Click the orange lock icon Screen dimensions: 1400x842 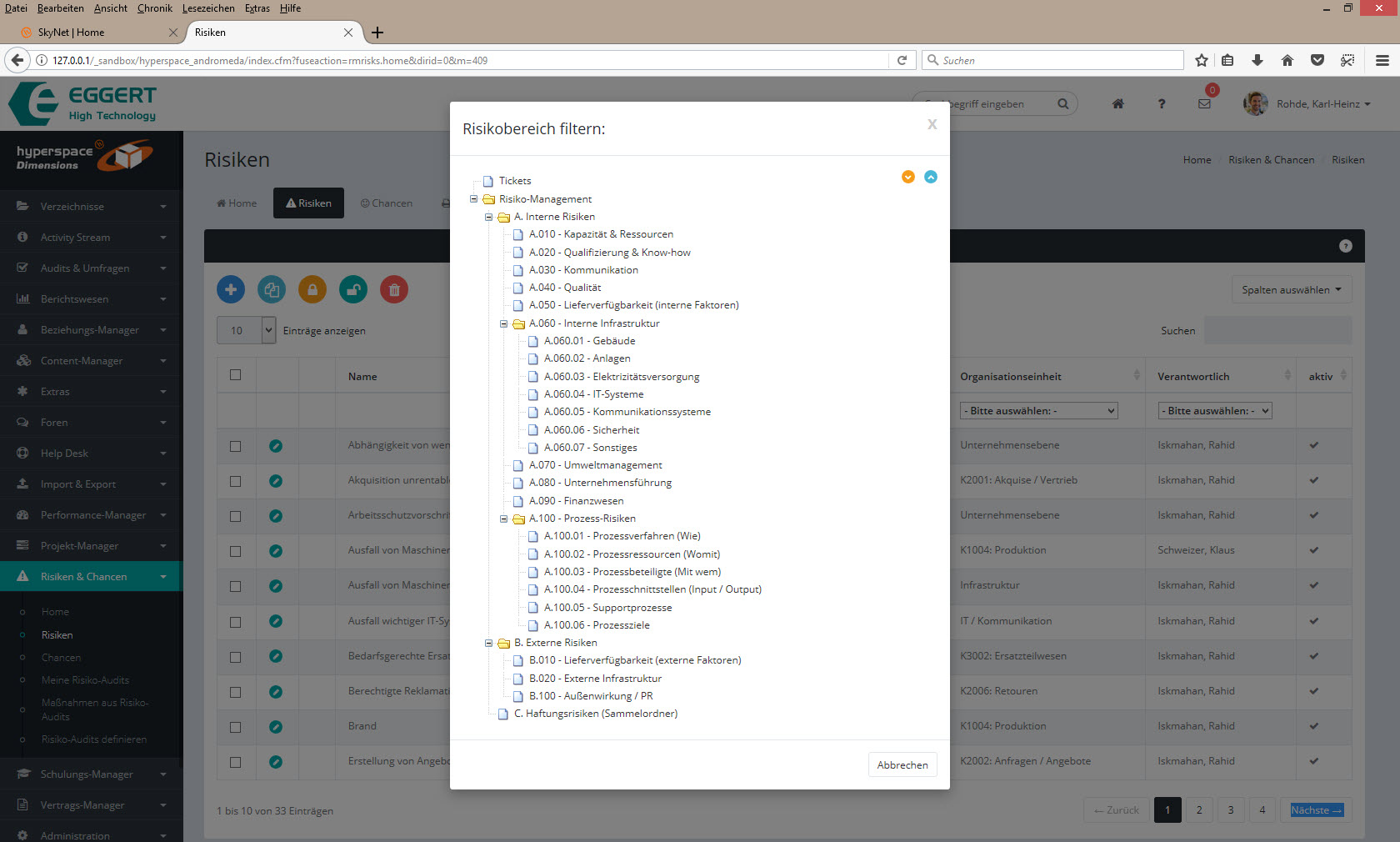[x=312, y=289]
